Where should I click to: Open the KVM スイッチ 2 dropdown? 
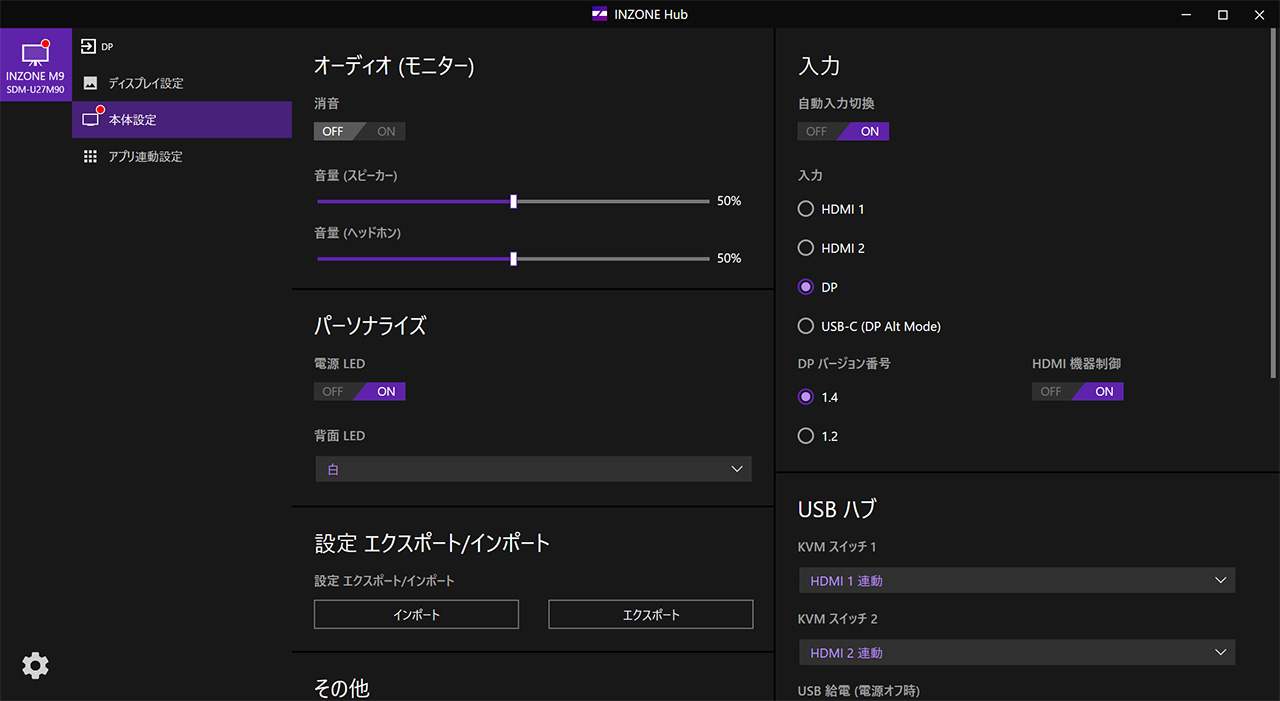1016,653
